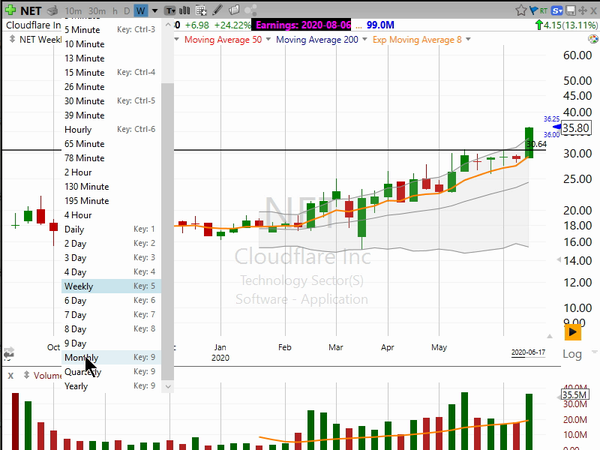The height and width of the screenshot is (450, 600).
Task: Close the Volume pane with its X
Action: coord(10,375)
